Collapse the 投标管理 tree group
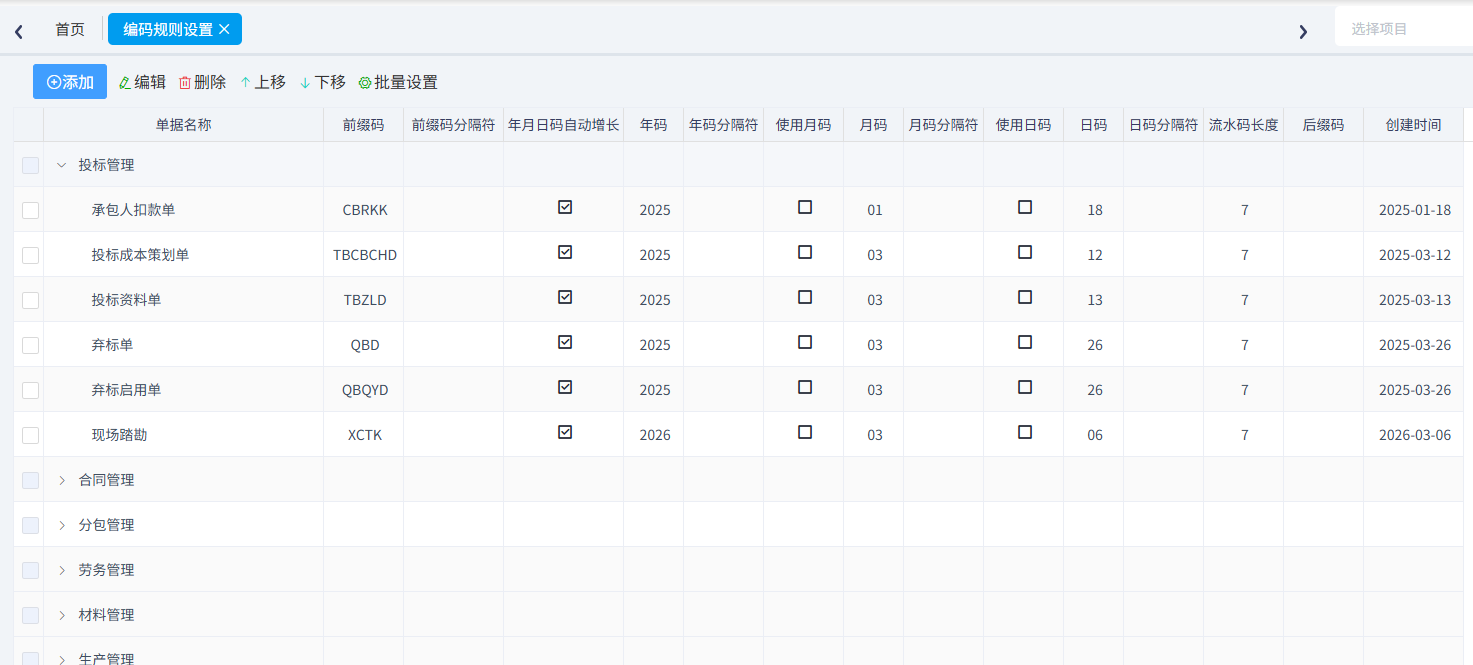The height and width of the screenshot is (665, 1473). coord(61,165)
